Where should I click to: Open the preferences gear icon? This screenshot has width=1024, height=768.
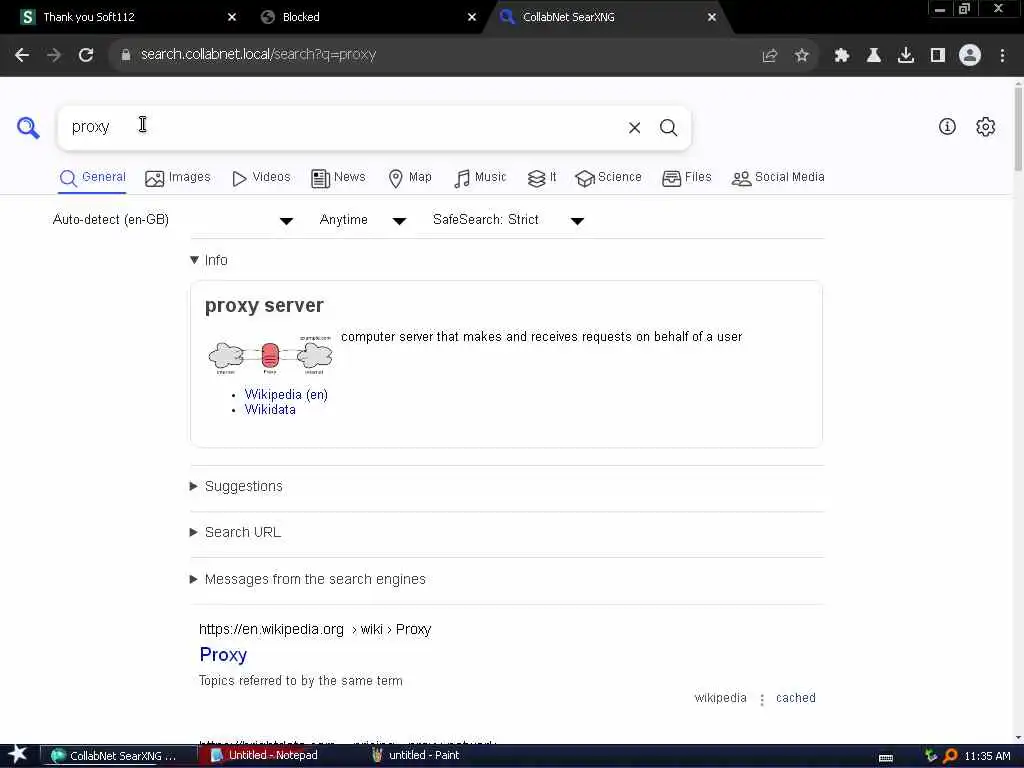pyautogui.click(x=985, y=127)
